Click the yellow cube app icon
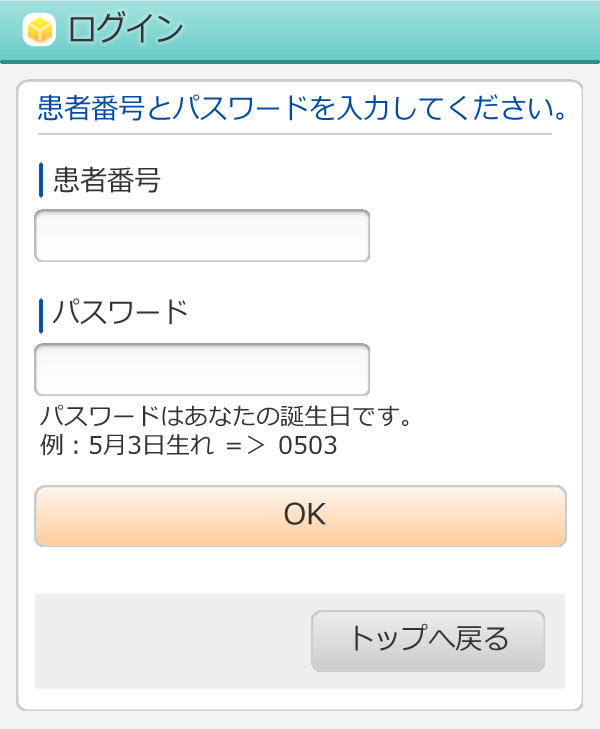Viewport: 600px width, 729px height. coord(39,30)
